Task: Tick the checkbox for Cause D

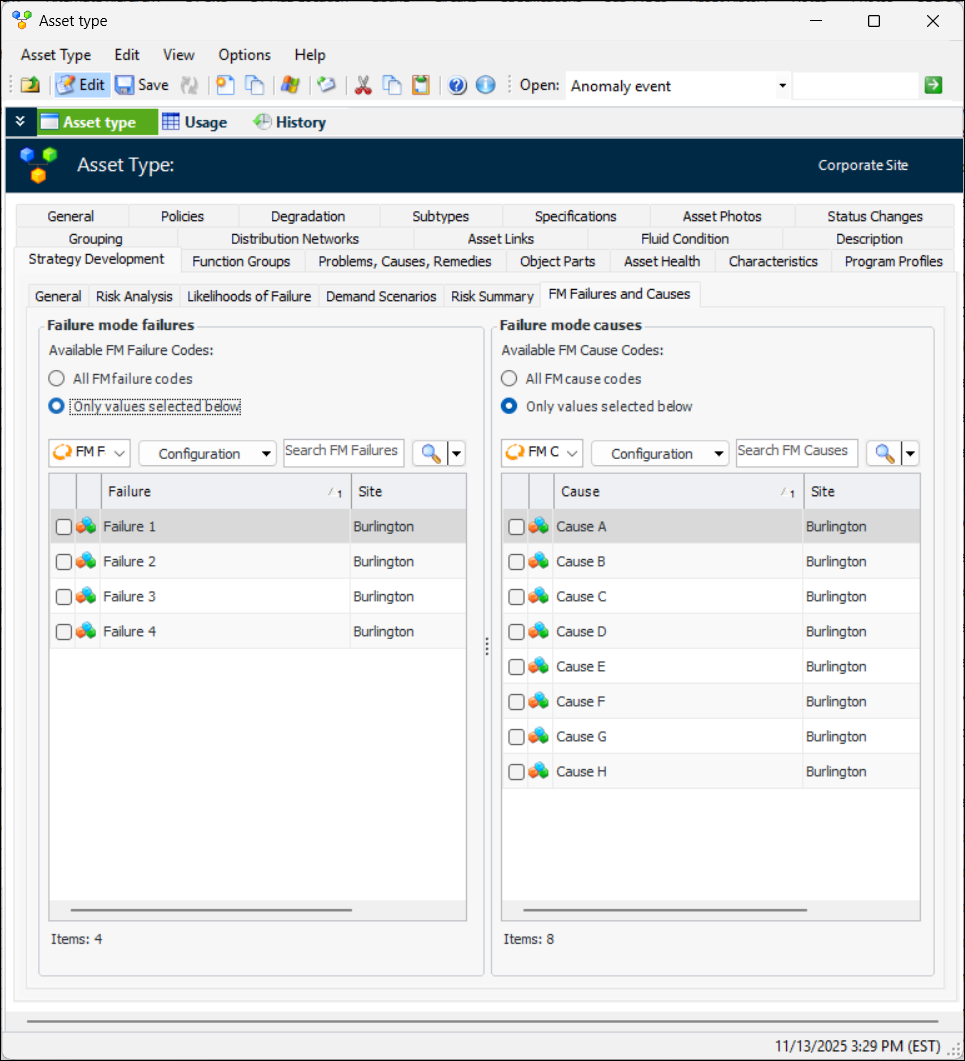Action: [x=516, y=632]
